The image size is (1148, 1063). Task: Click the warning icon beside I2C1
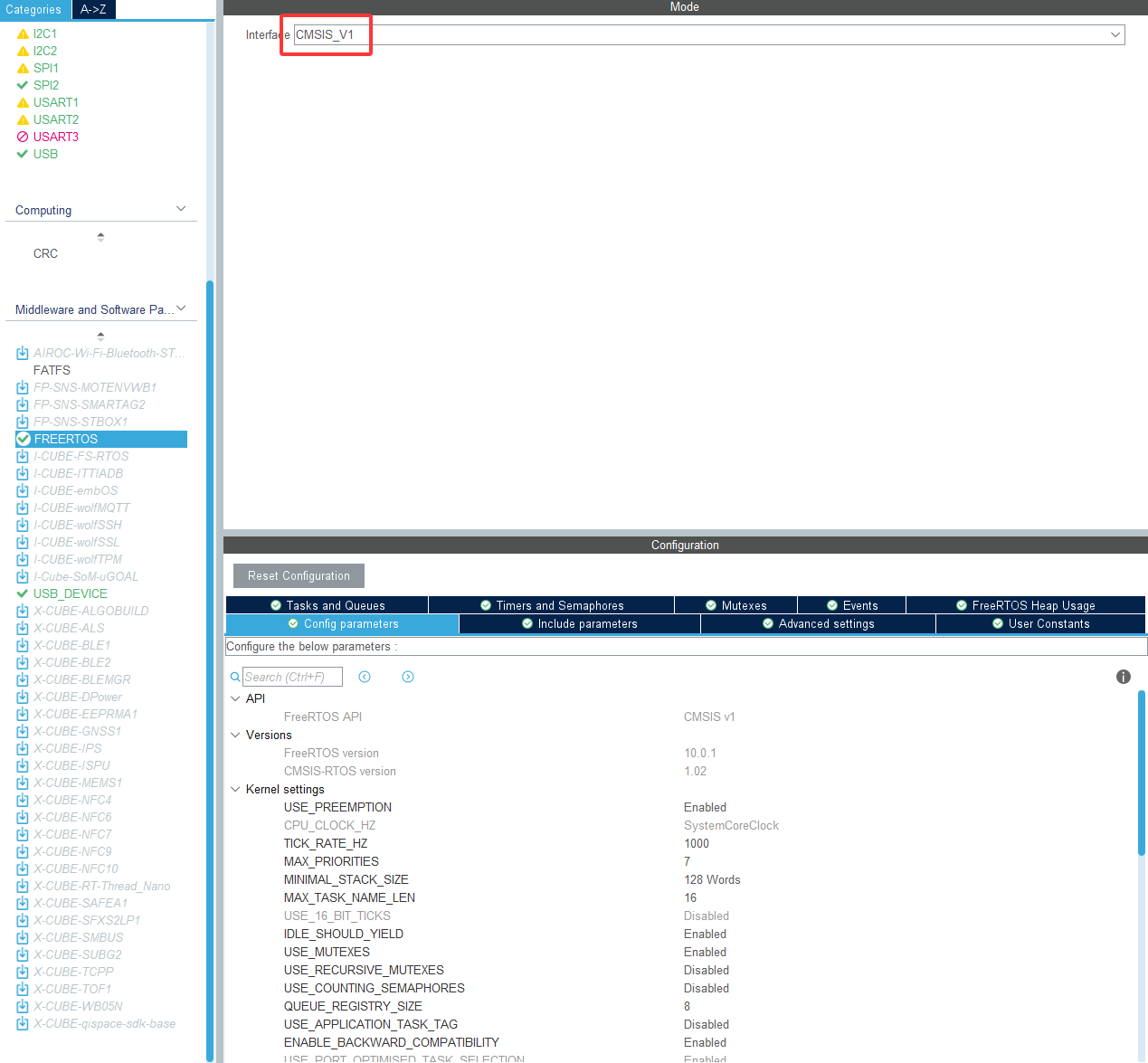(x=23, y=33)
